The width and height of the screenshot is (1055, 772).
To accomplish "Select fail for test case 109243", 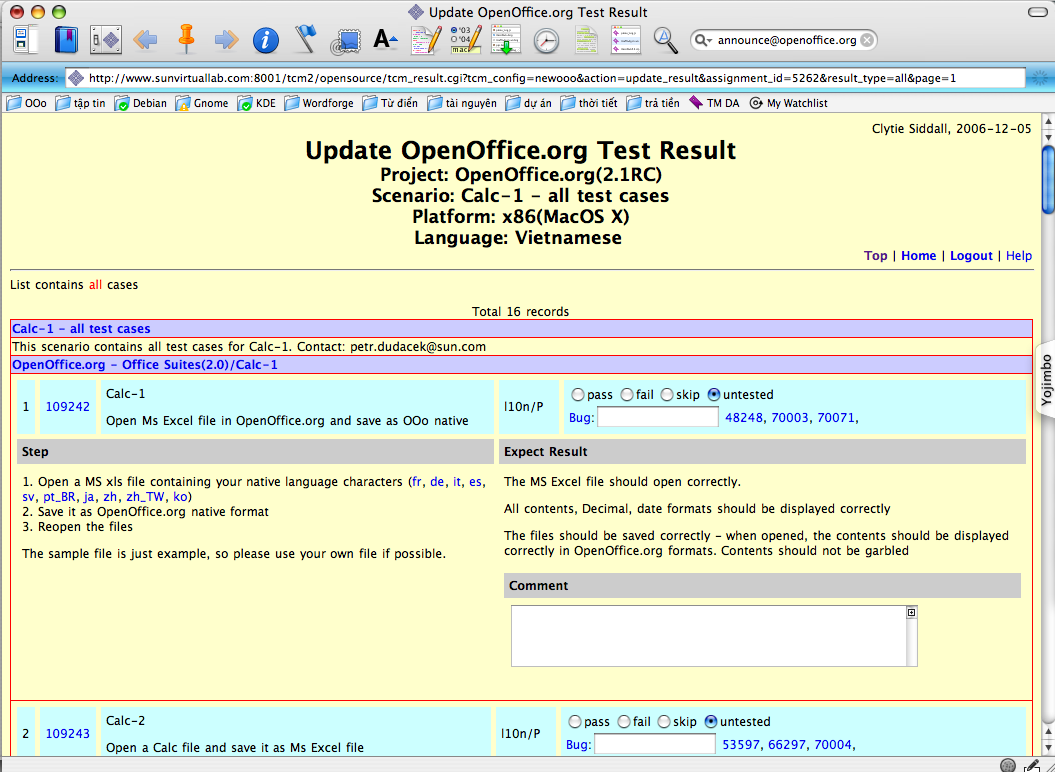I will click(624, 722).
